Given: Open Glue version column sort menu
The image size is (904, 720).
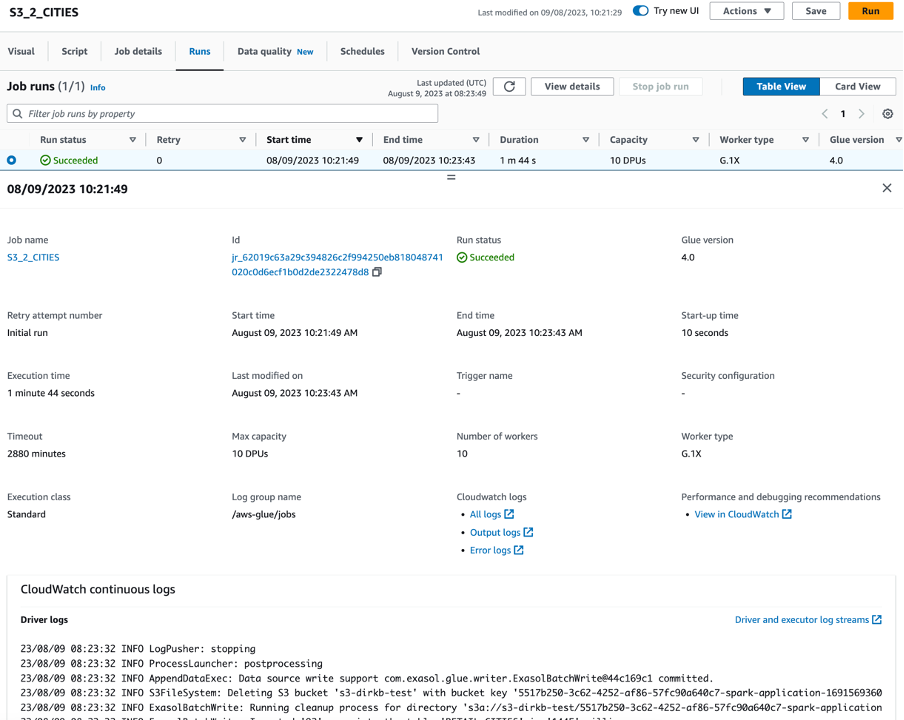Looking at the screenshot, I should 899,140.
